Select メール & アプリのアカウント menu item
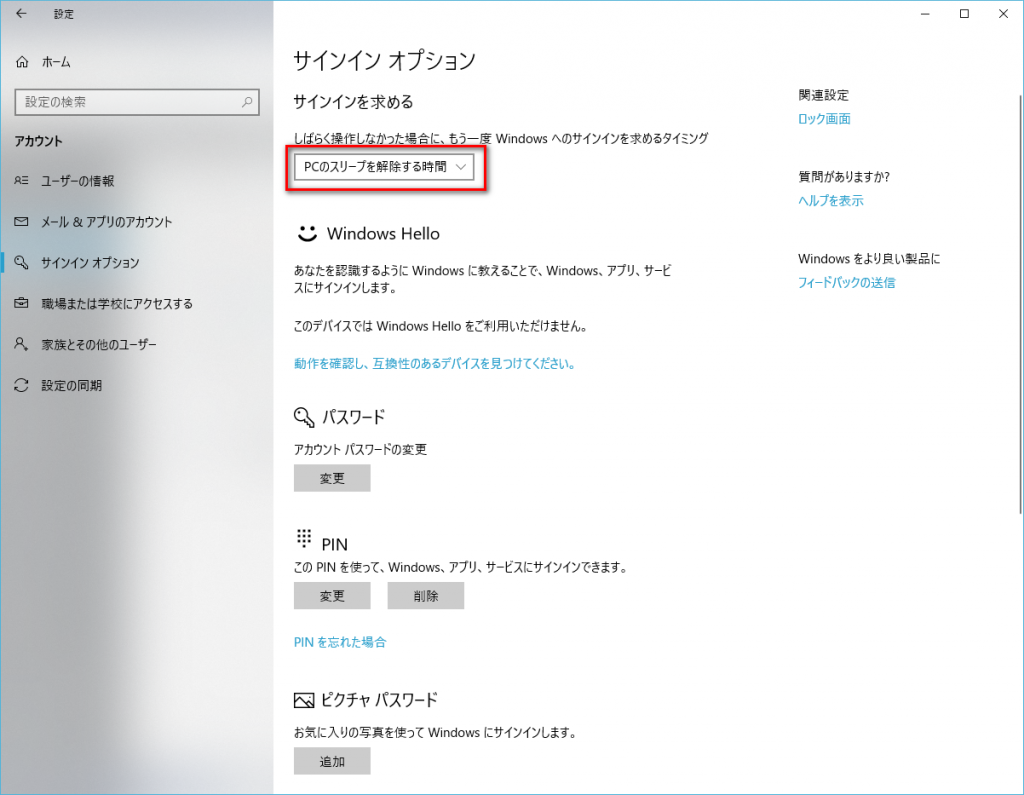 tap(106, 222)
